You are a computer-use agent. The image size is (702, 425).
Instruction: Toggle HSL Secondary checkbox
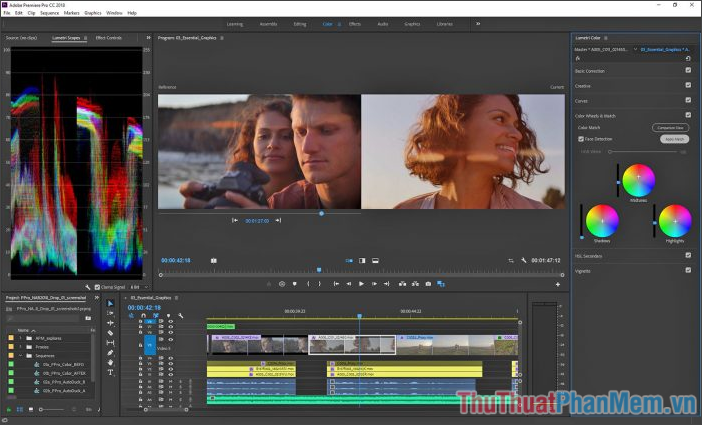point(688,255)
